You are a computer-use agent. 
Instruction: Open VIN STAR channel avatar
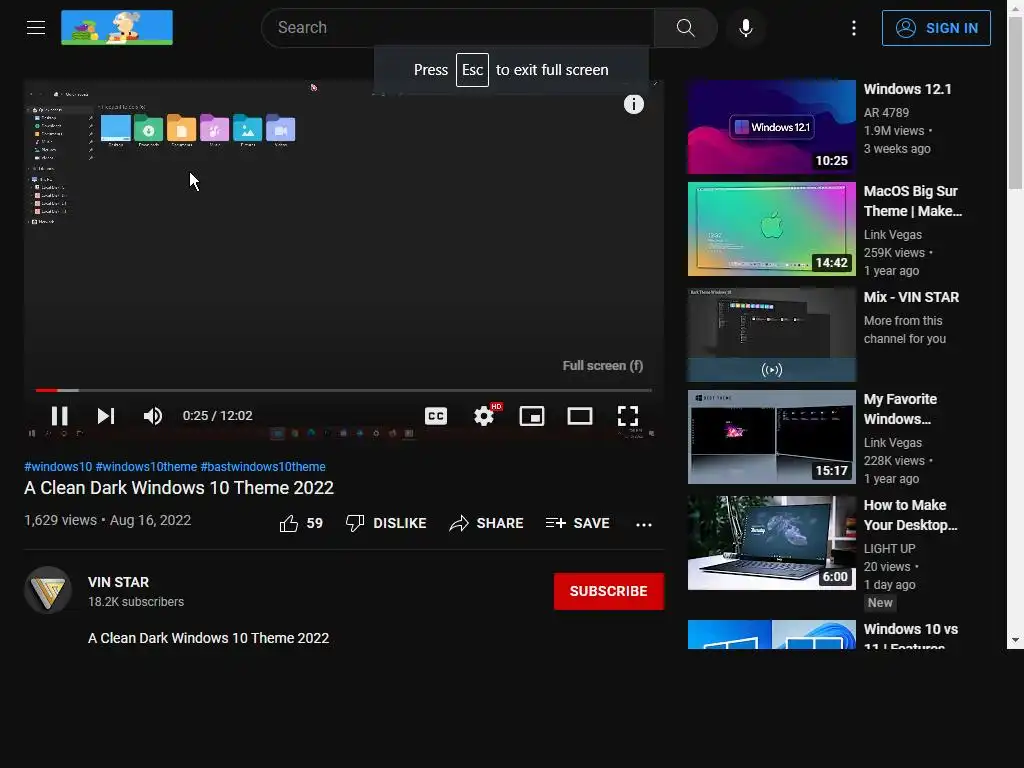(48, 590)
